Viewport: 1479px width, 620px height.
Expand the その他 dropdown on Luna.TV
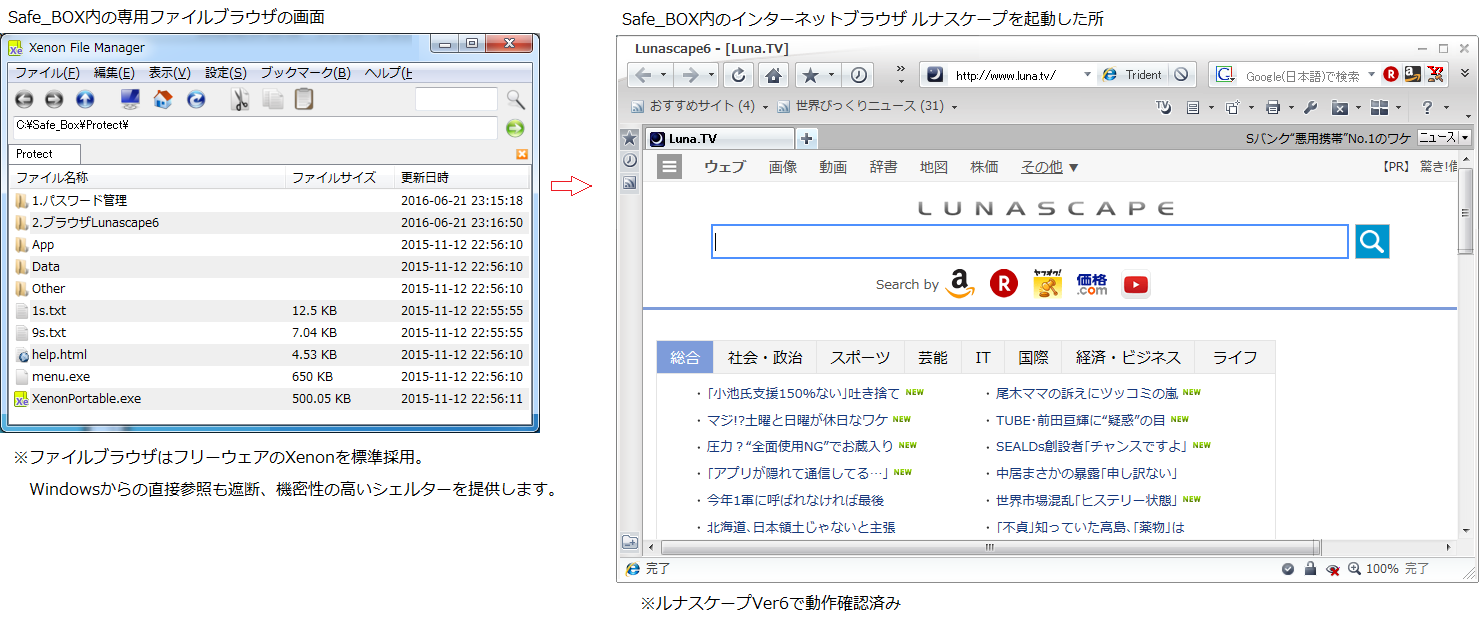(x=1049, y=167)
